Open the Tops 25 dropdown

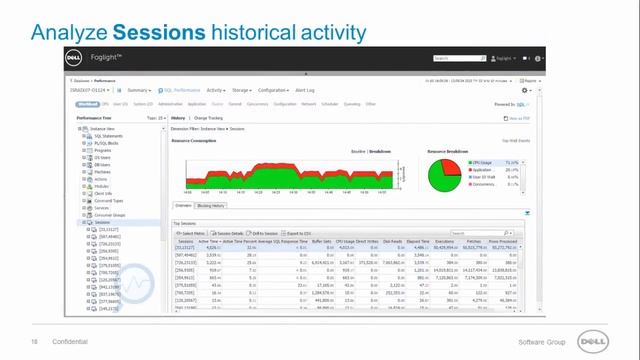156,118
